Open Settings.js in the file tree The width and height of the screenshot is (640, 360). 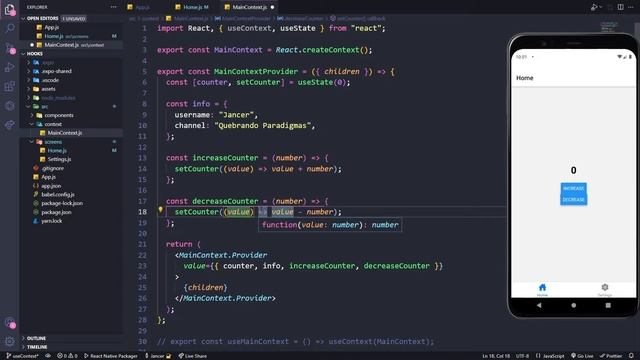tap(59, 159)
